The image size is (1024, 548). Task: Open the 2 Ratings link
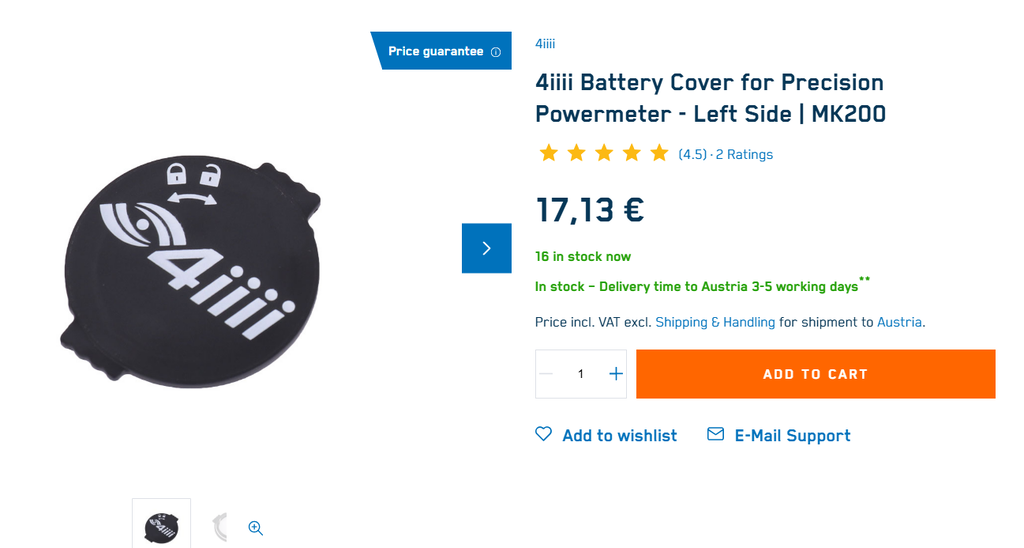(x=744, y=155)
